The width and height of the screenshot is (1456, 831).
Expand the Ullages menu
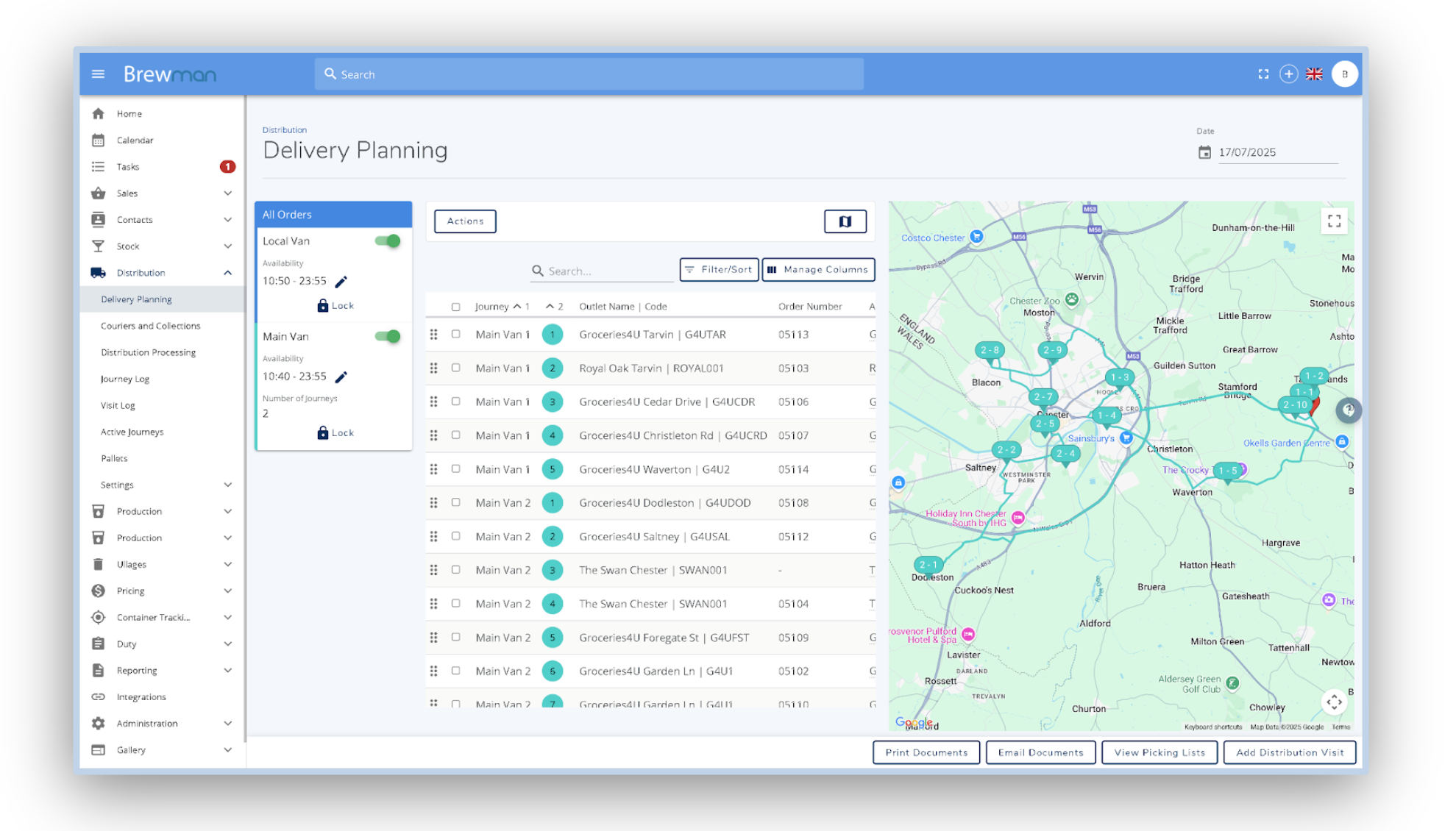tap(162, 565)
